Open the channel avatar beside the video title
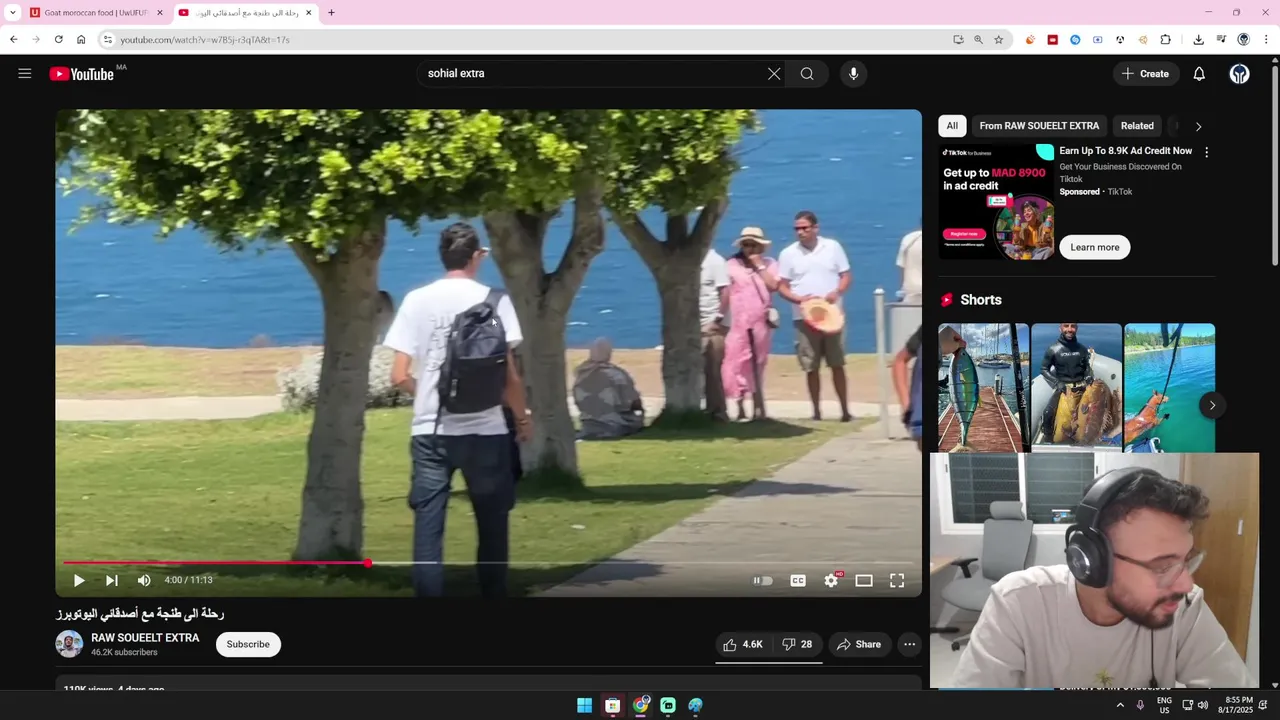 (69, 644)
